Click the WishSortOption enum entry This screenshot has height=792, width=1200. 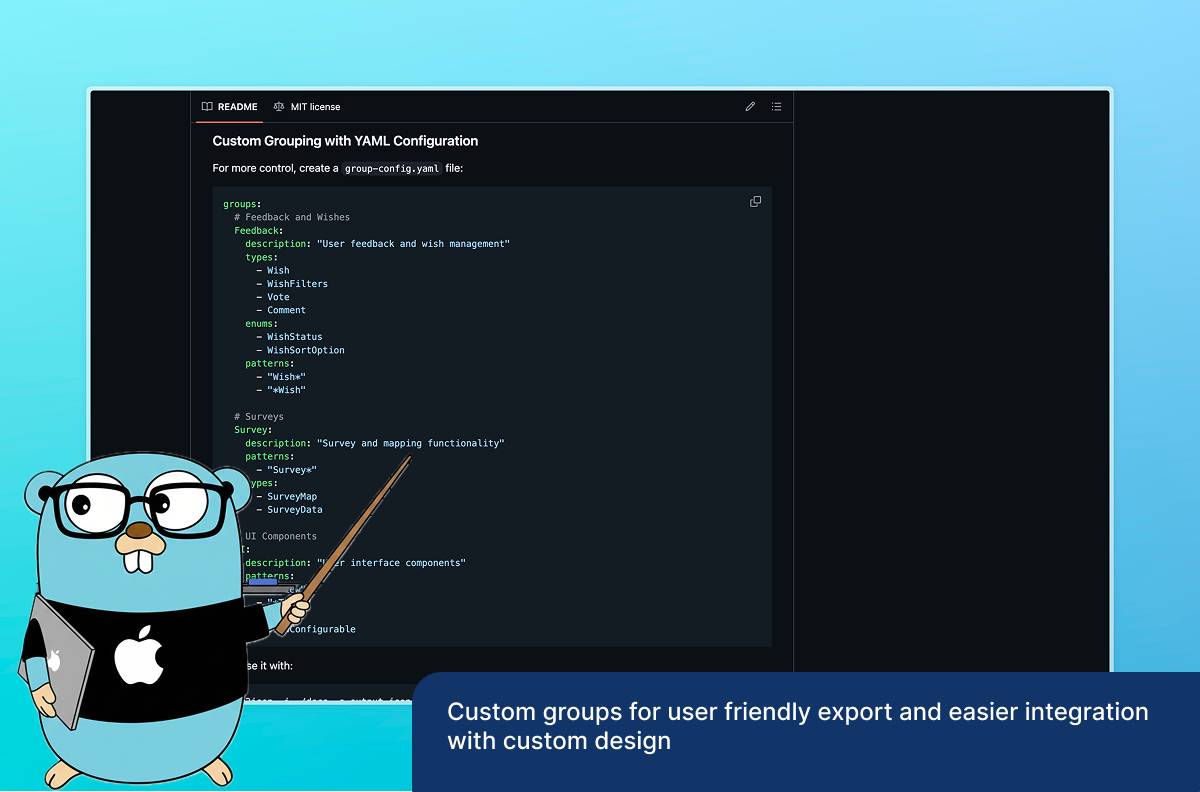point(306,350)
